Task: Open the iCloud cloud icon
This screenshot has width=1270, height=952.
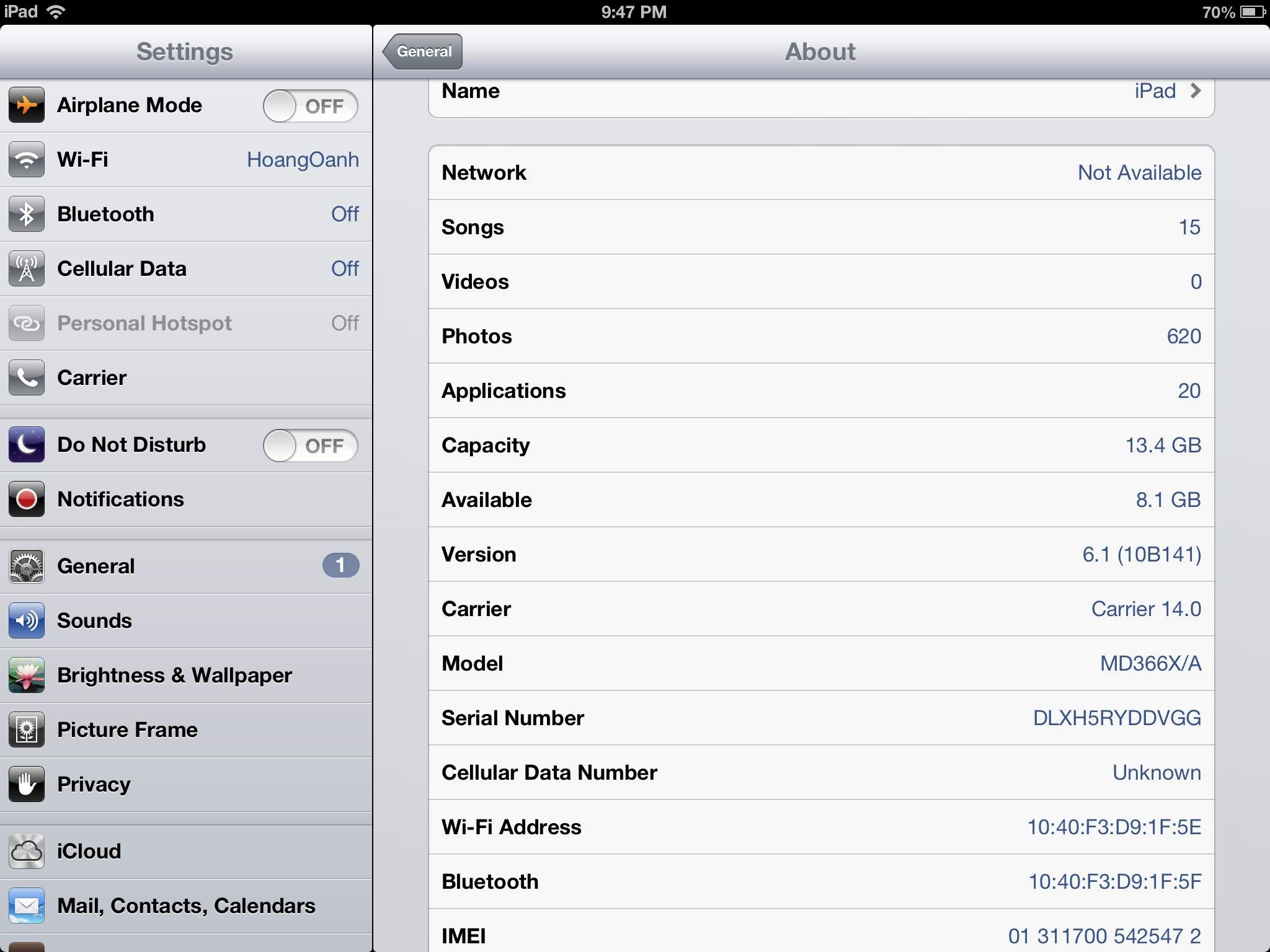Action: click(x=27, y=852)
